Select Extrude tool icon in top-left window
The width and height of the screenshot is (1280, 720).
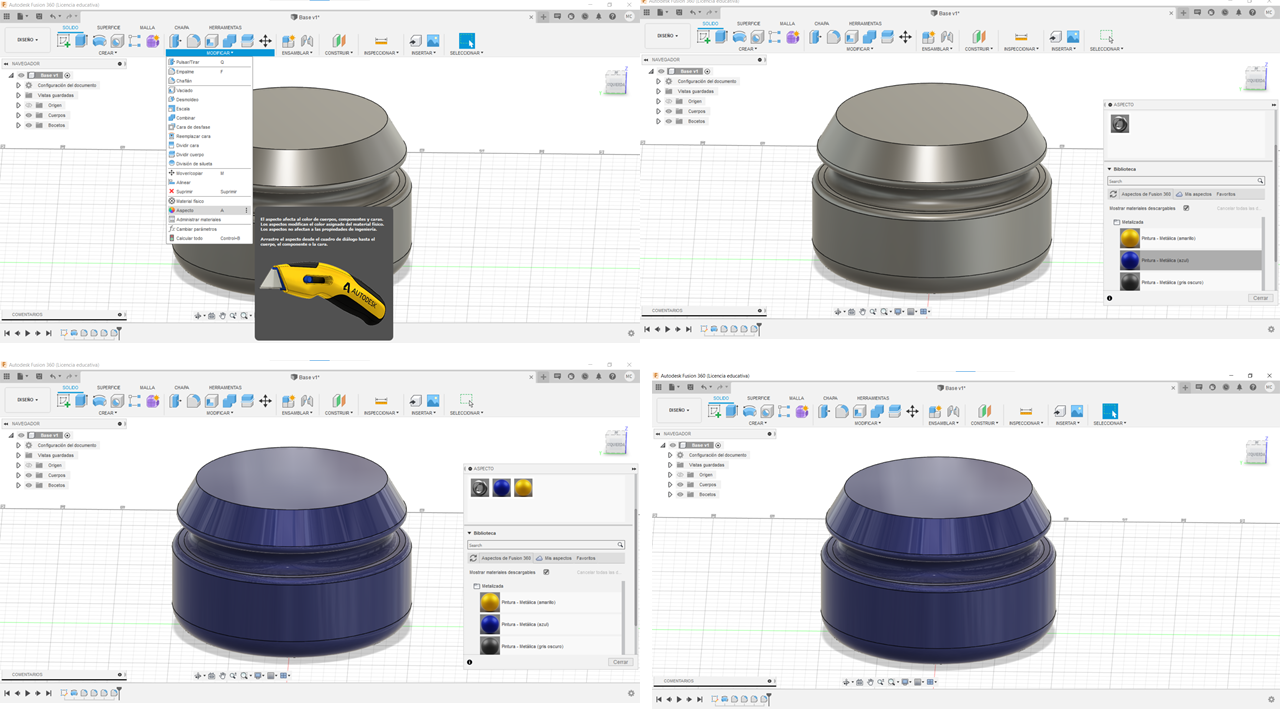[x=82, y=41]
